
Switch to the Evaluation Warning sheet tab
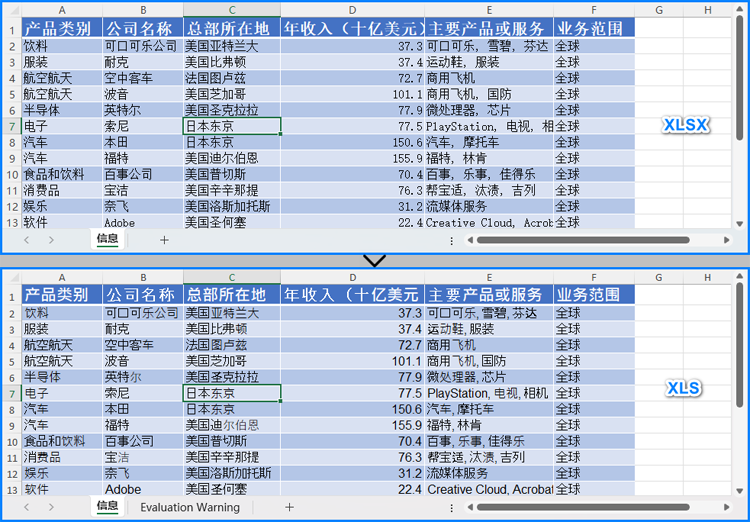tap(190, 507)
